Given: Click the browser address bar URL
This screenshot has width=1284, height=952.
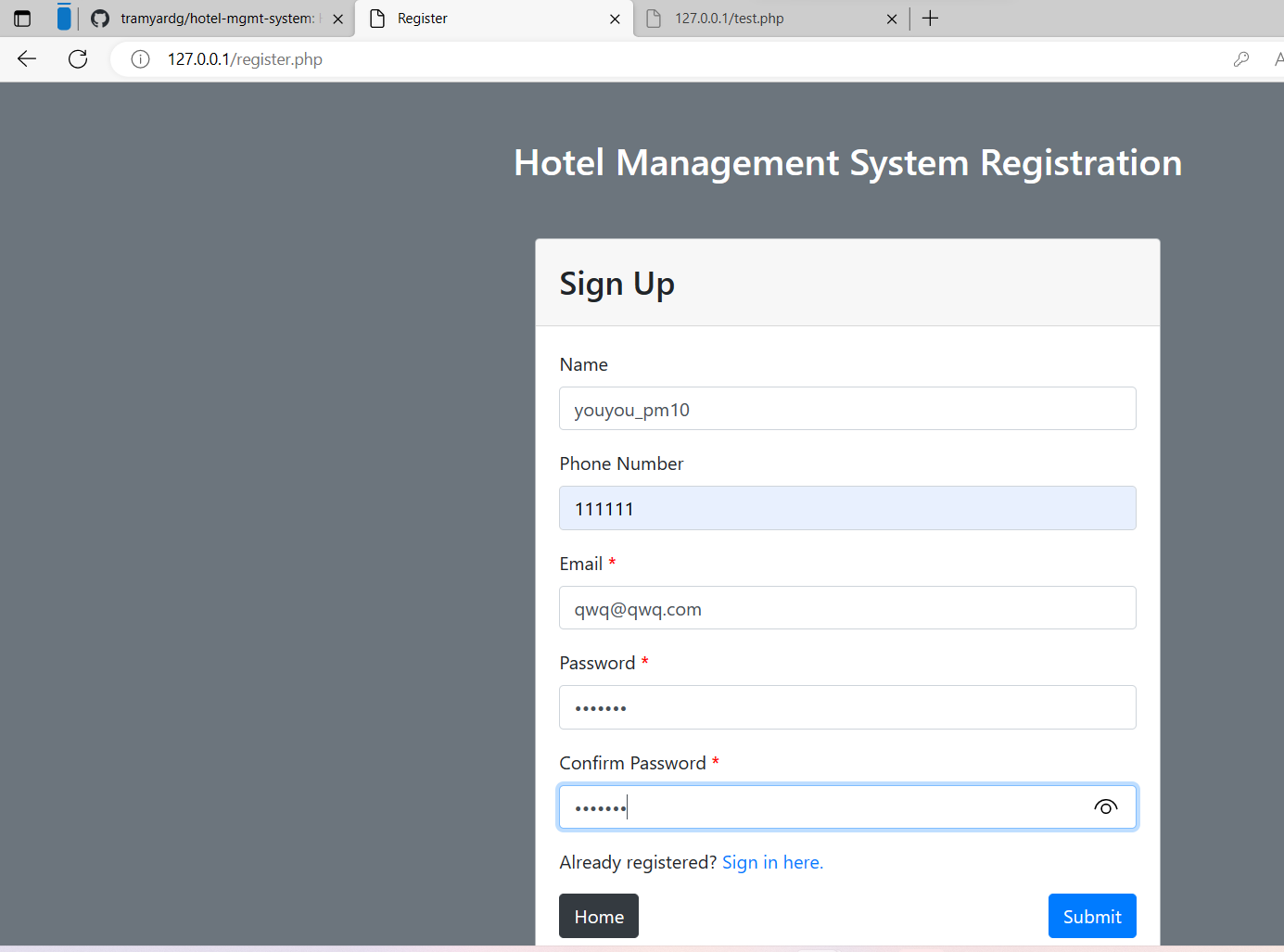Looking at the screenshot, I should [x=245, y=59].
